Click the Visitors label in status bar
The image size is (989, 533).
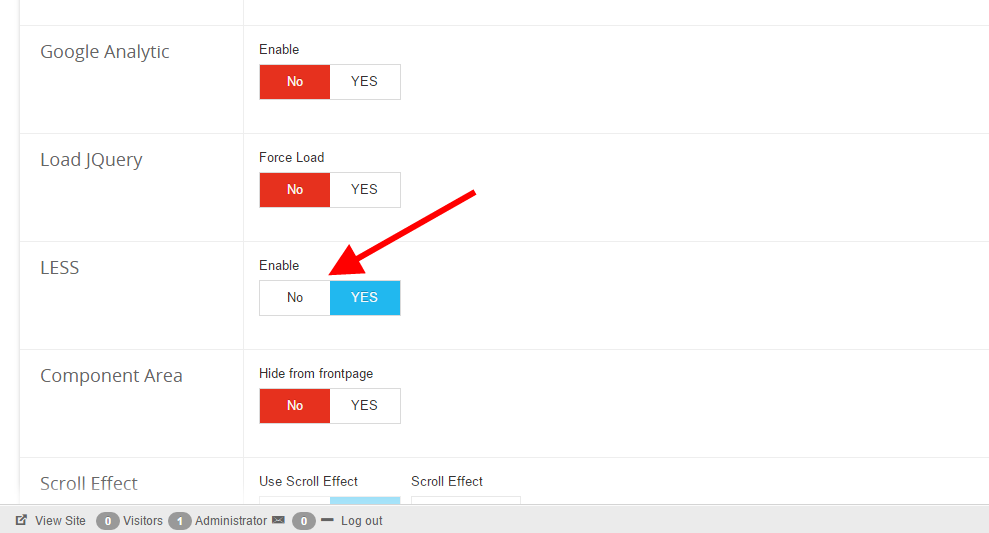143,521
